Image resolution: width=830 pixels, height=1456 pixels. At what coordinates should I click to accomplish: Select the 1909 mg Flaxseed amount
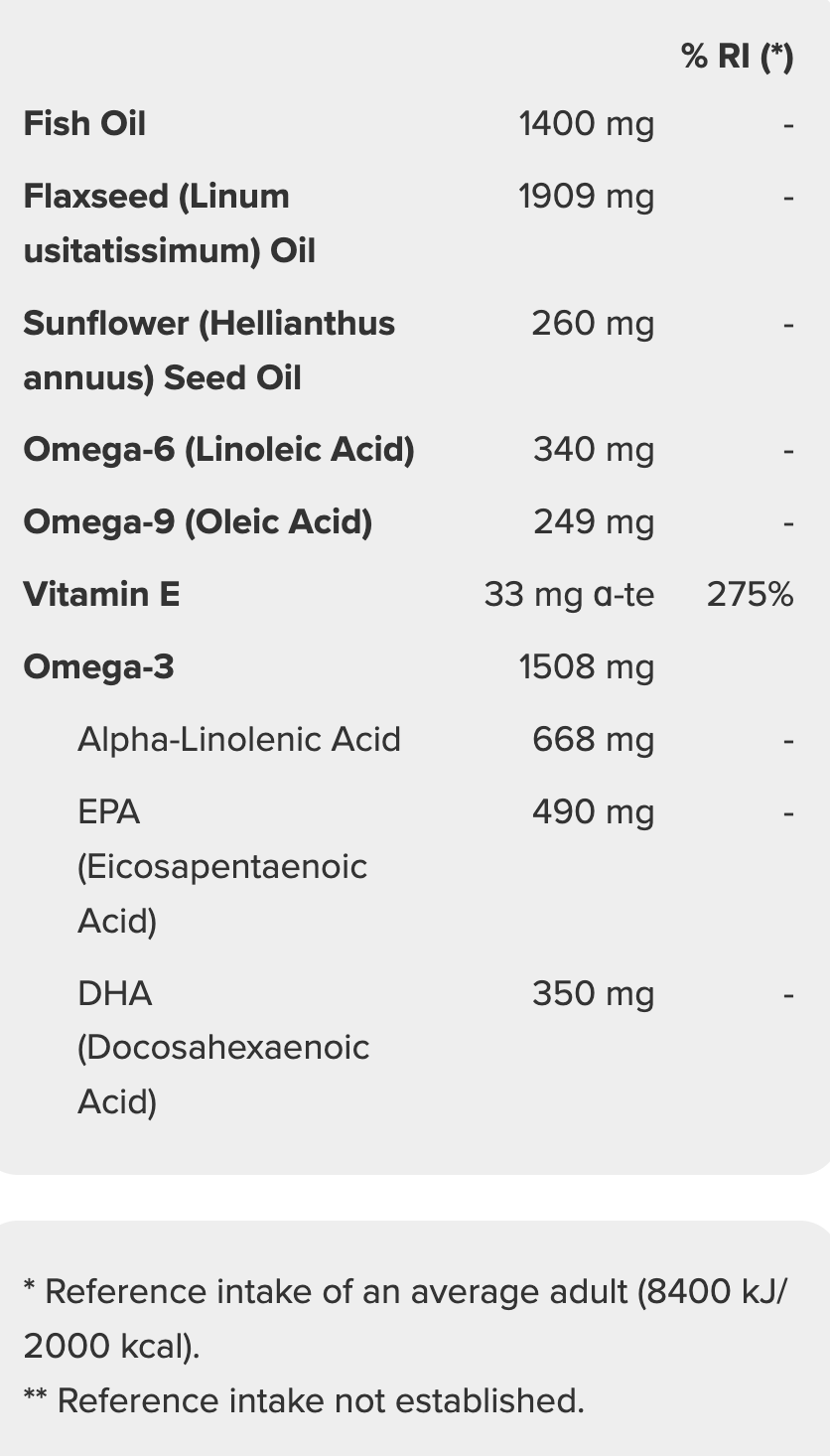586,197
